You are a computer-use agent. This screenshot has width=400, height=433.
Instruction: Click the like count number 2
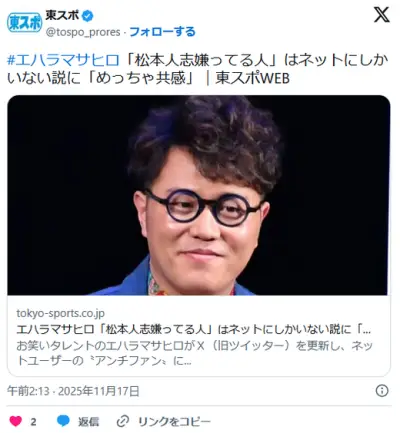33,422
